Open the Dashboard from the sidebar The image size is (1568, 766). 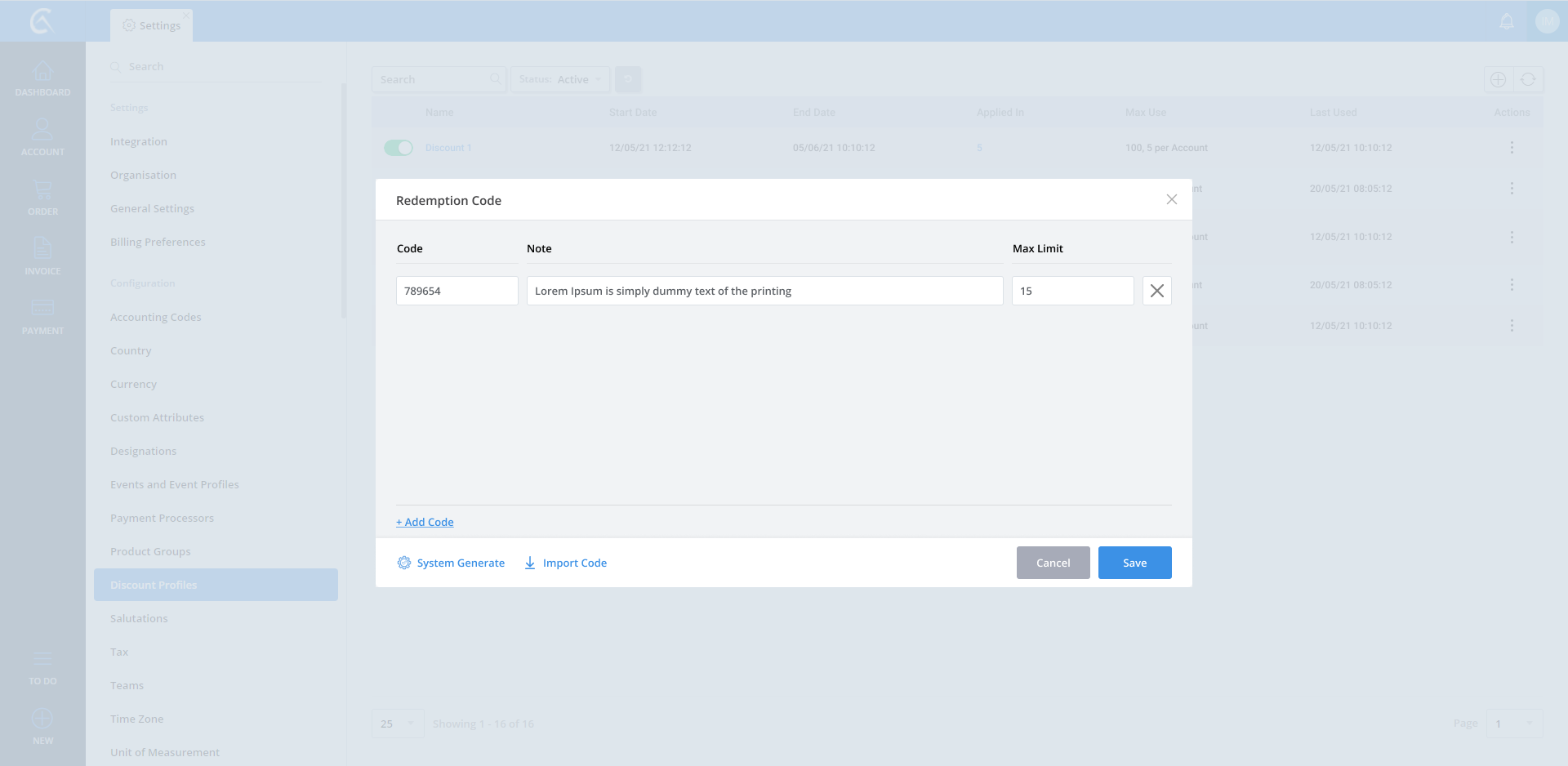click(42, 79)
